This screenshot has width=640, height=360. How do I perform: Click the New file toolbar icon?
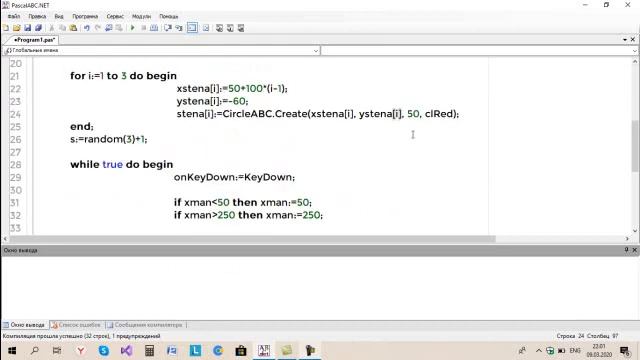(6, 28)
